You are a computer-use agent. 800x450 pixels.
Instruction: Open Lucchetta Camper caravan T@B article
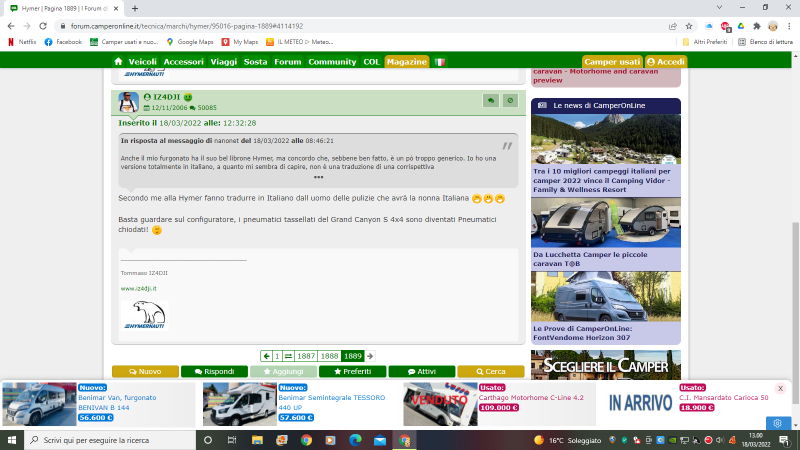pos(590,259)
